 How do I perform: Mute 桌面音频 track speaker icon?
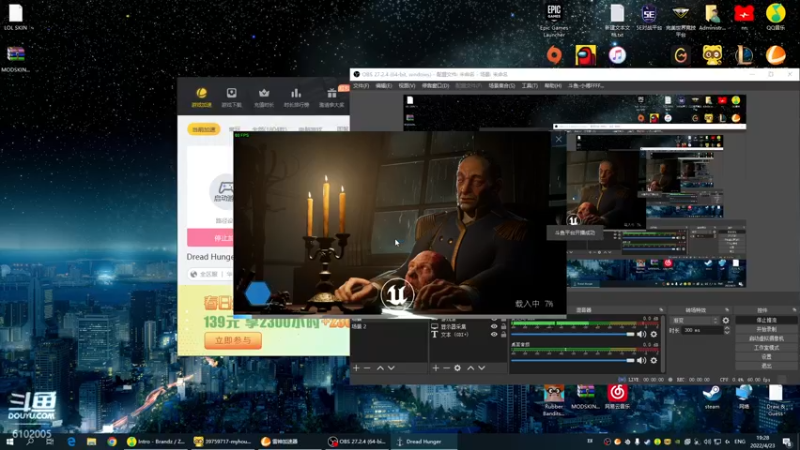pos(641,361)
